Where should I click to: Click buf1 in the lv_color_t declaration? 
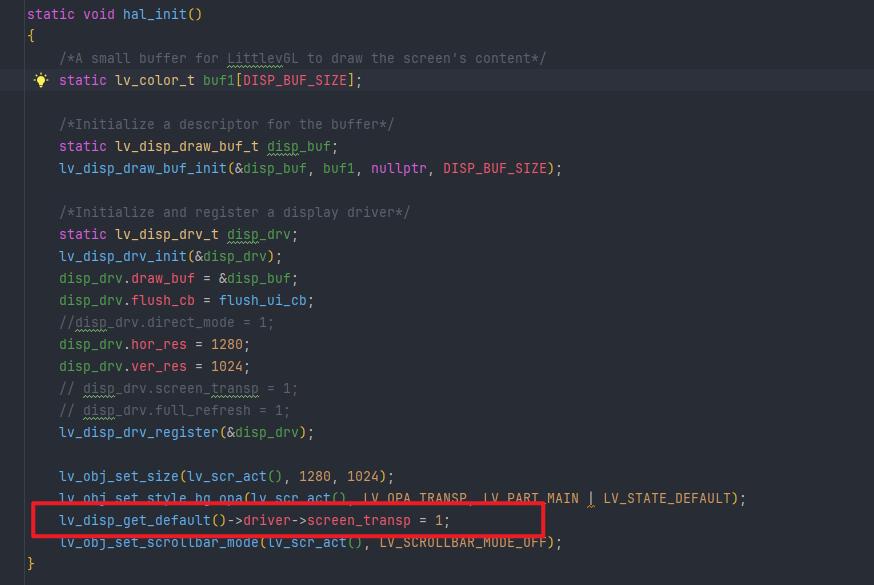[218, 80]
